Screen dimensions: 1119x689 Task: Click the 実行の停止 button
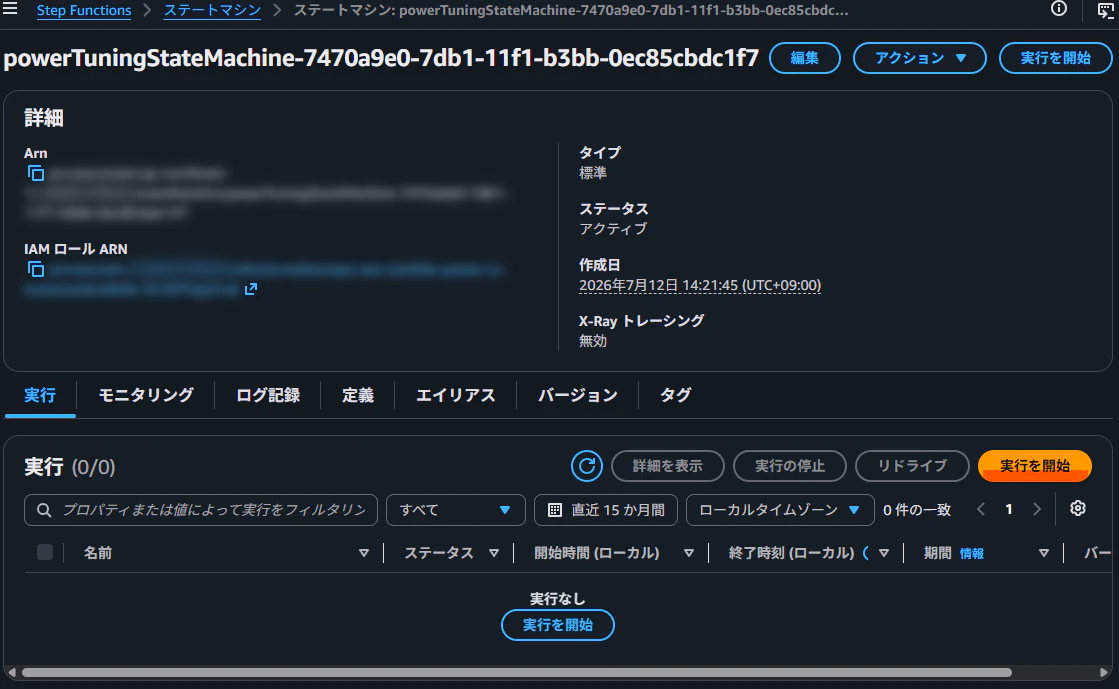point(790,466)
